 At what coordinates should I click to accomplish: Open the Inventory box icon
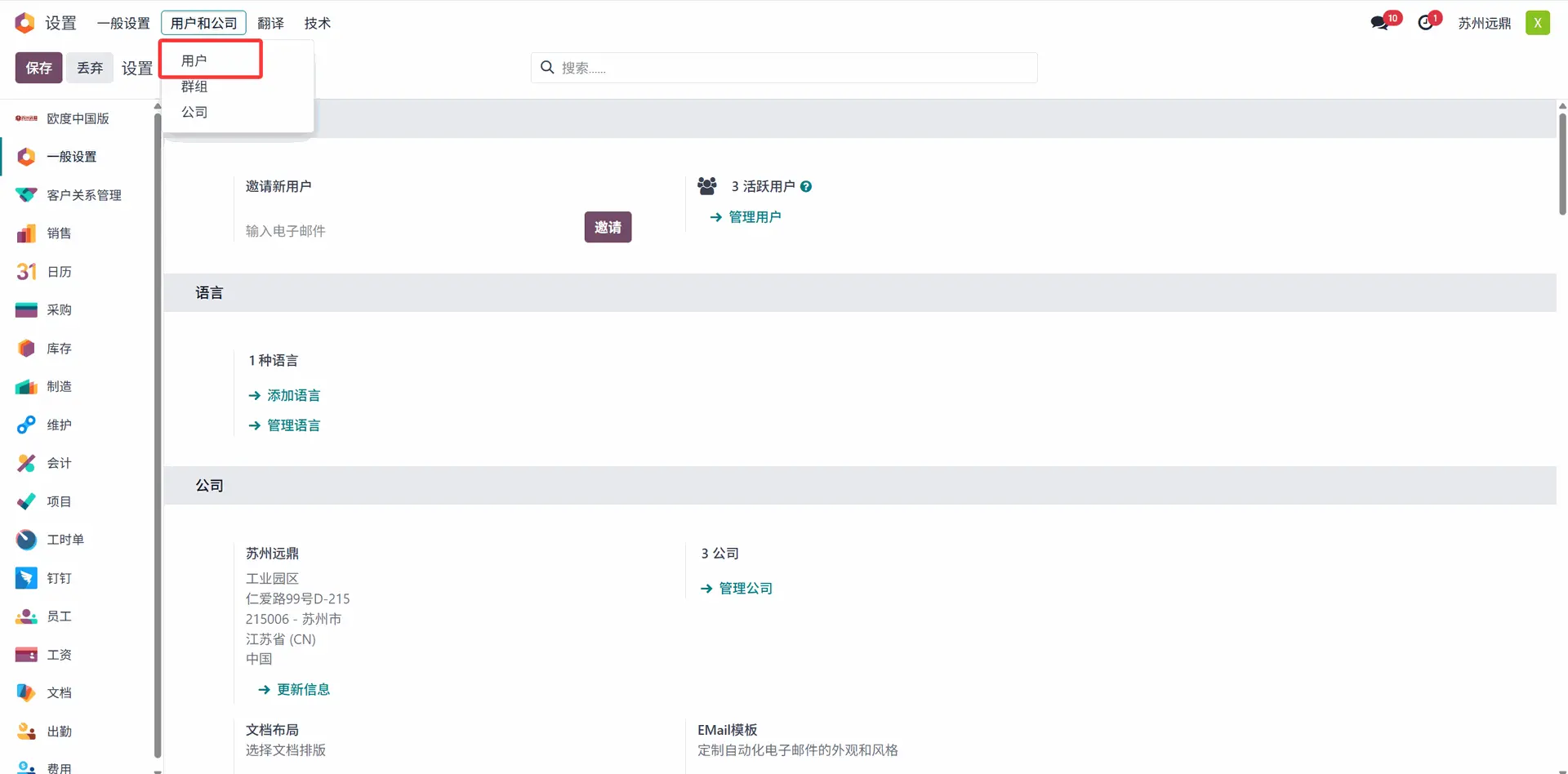pyautogui.click(x=26, y=349)
